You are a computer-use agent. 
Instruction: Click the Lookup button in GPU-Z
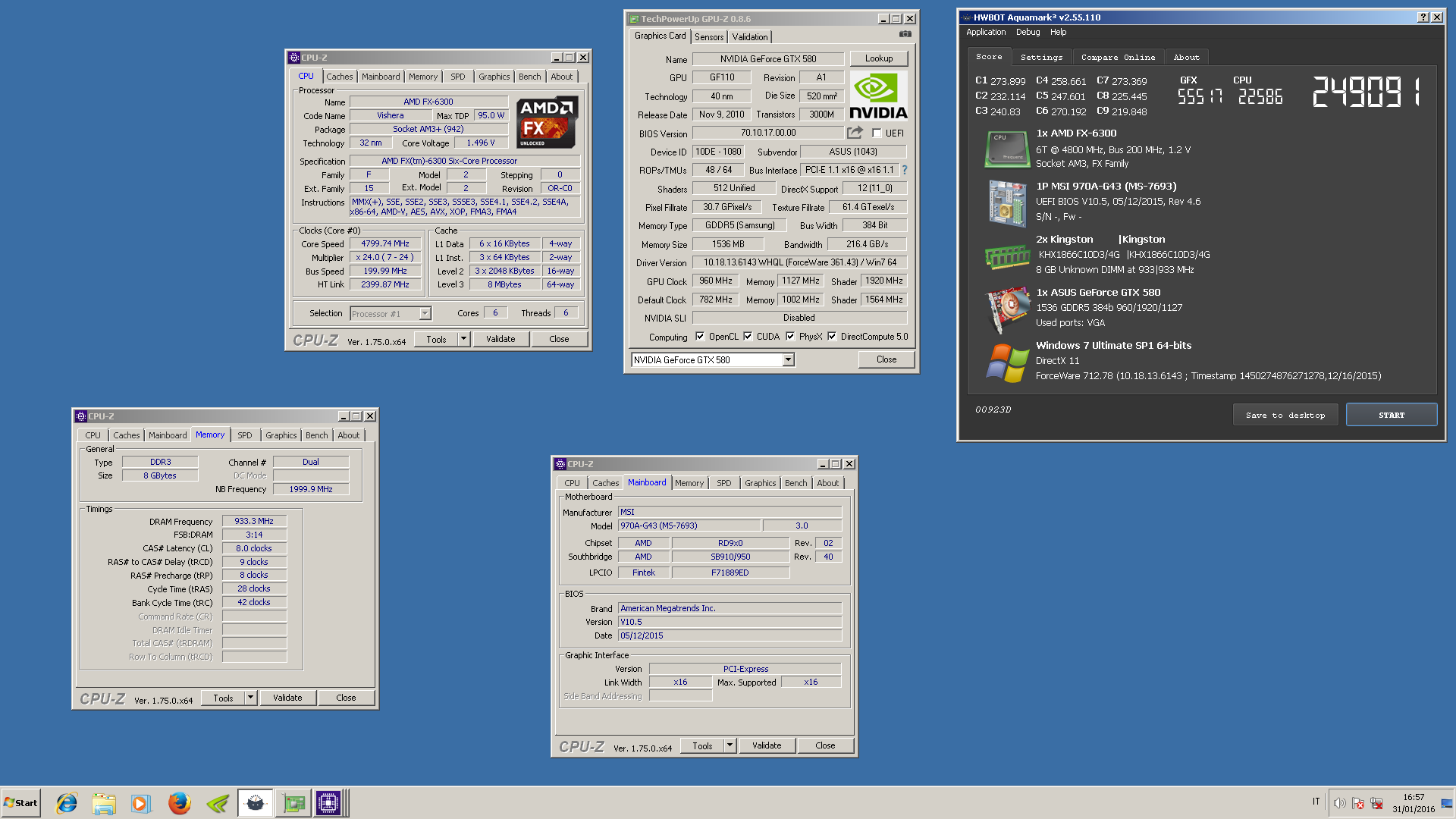[878, 58]
